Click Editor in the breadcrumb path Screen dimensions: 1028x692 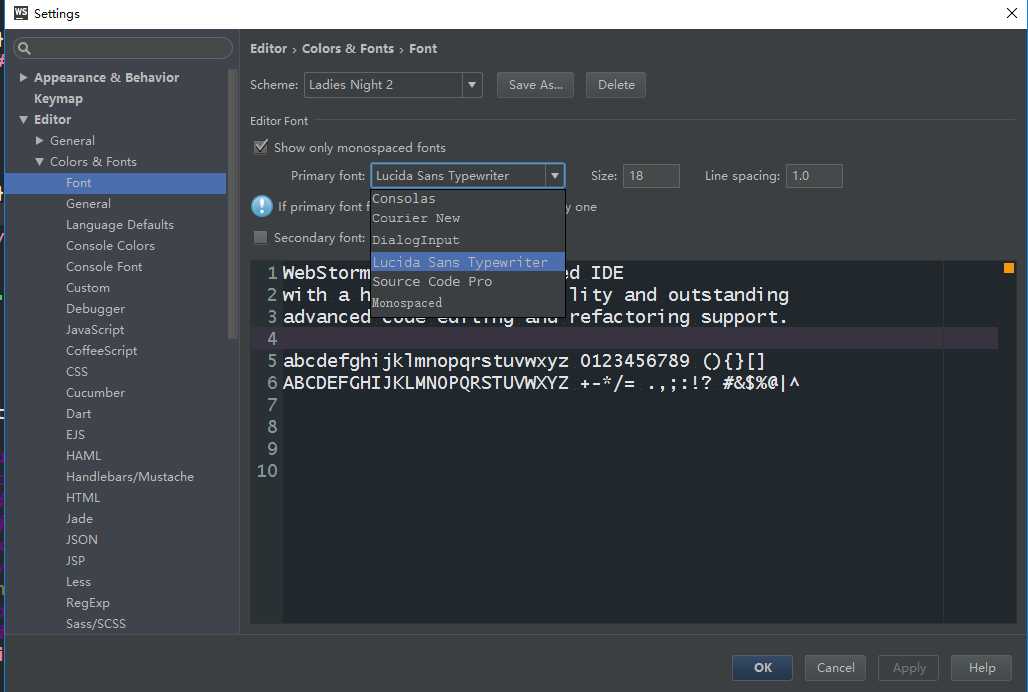(x=268, y=48)
